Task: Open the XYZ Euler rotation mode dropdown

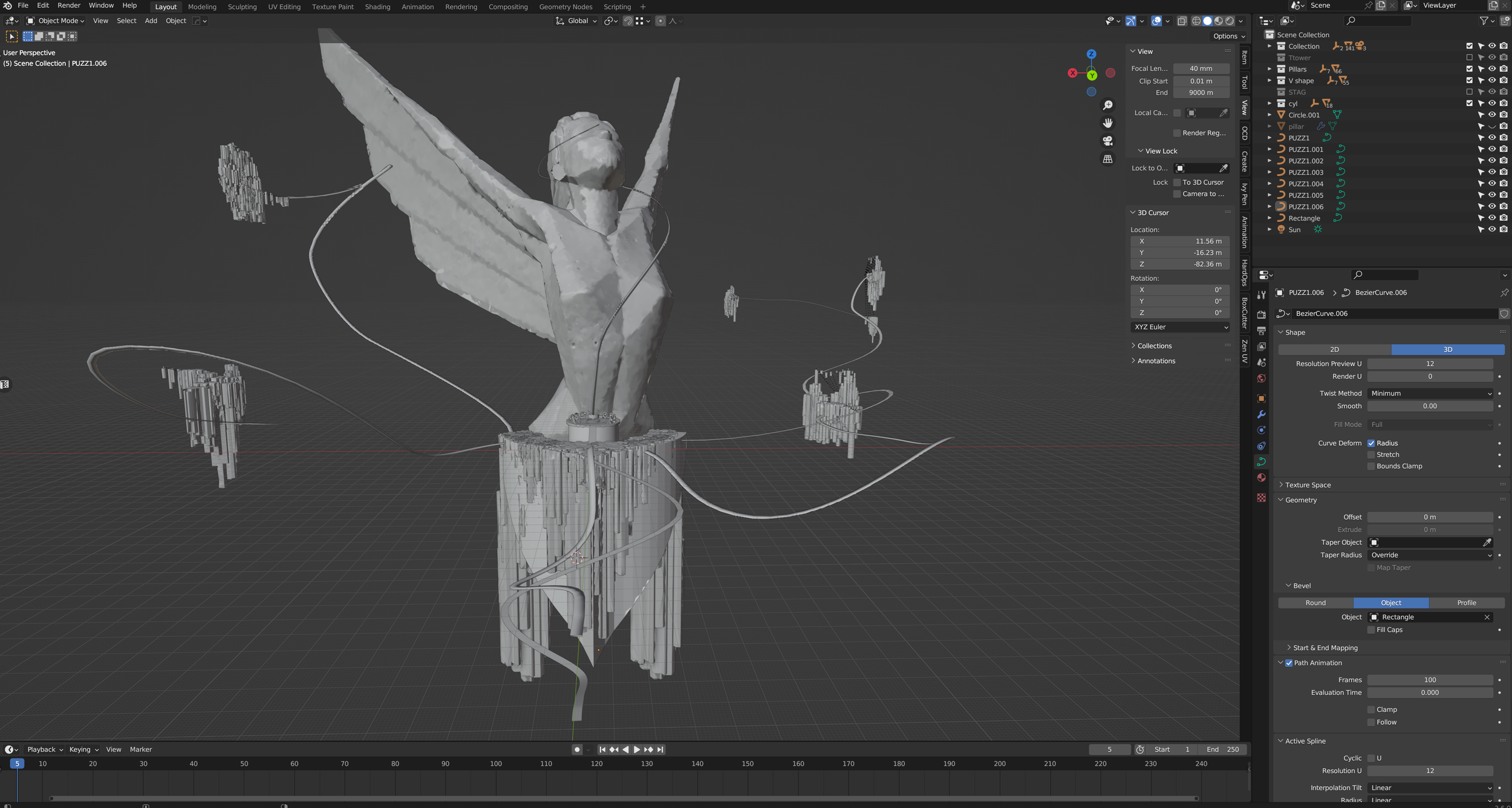Action: [1180, 327]
